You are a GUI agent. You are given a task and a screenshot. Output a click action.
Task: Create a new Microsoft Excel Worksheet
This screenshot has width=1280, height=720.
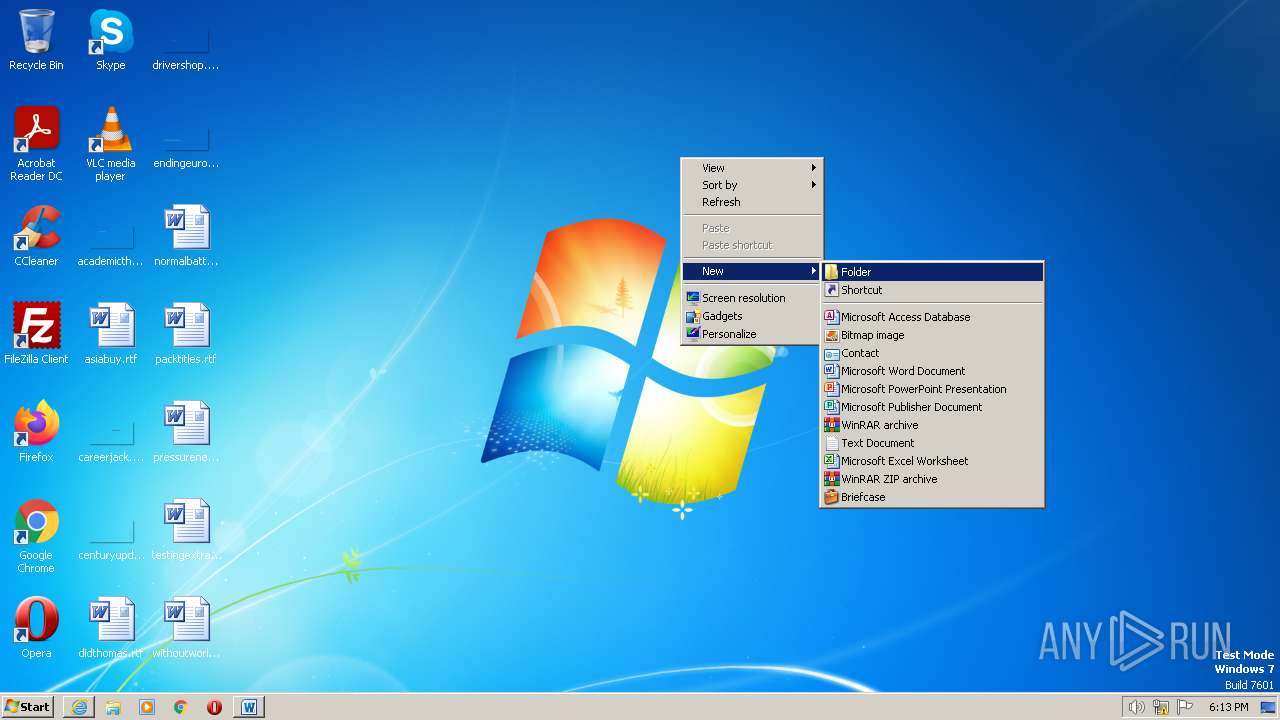pos(933,461)
